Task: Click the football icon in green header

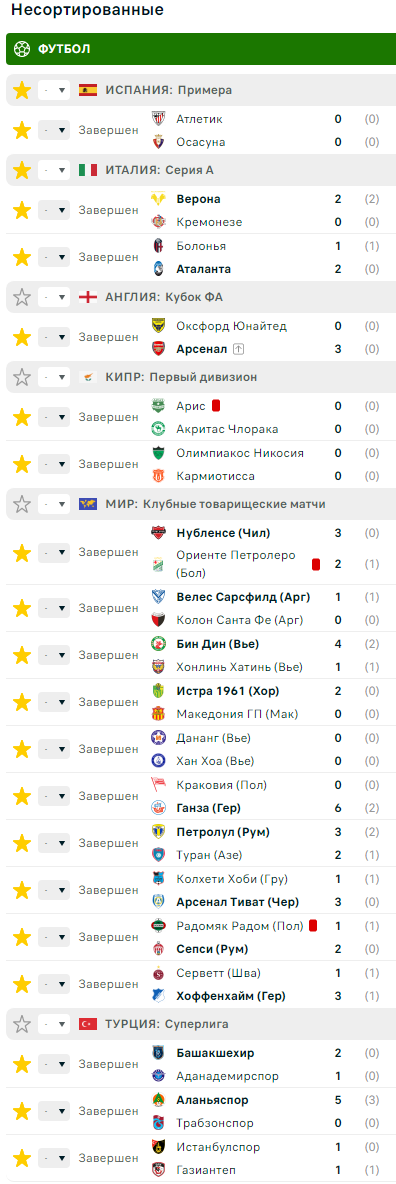Action: coord(22,49)
